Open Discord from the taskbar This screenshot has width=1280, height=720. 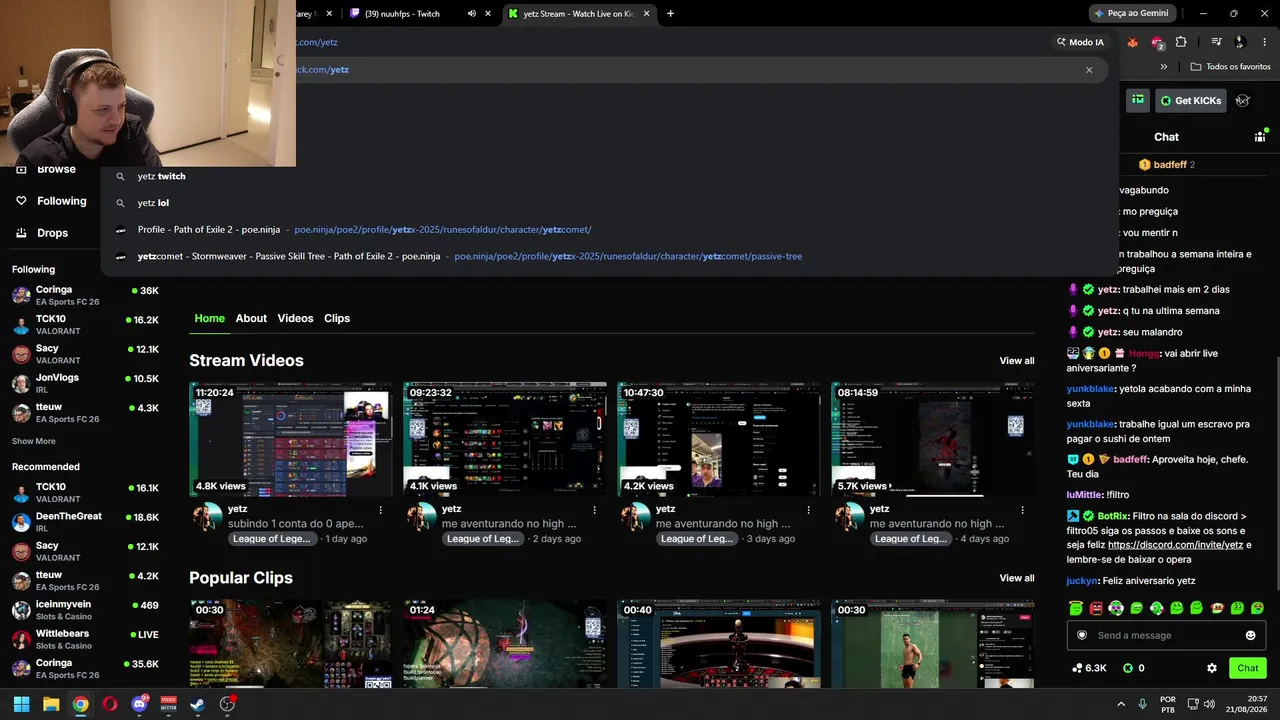[139, 704]
